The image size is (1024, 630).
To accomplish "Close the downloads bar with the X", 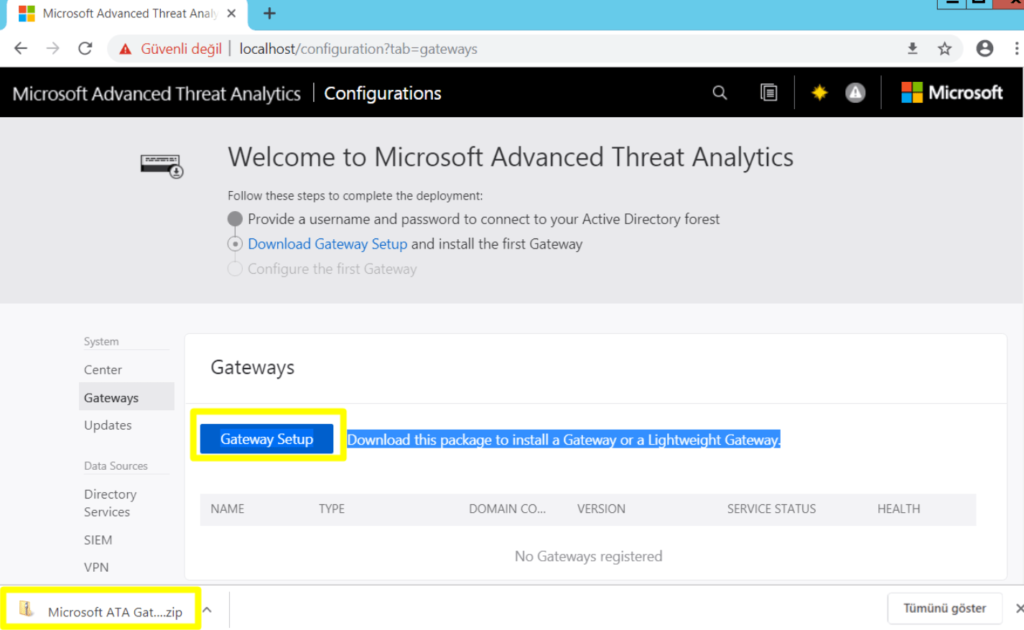I will [1019, 608].
